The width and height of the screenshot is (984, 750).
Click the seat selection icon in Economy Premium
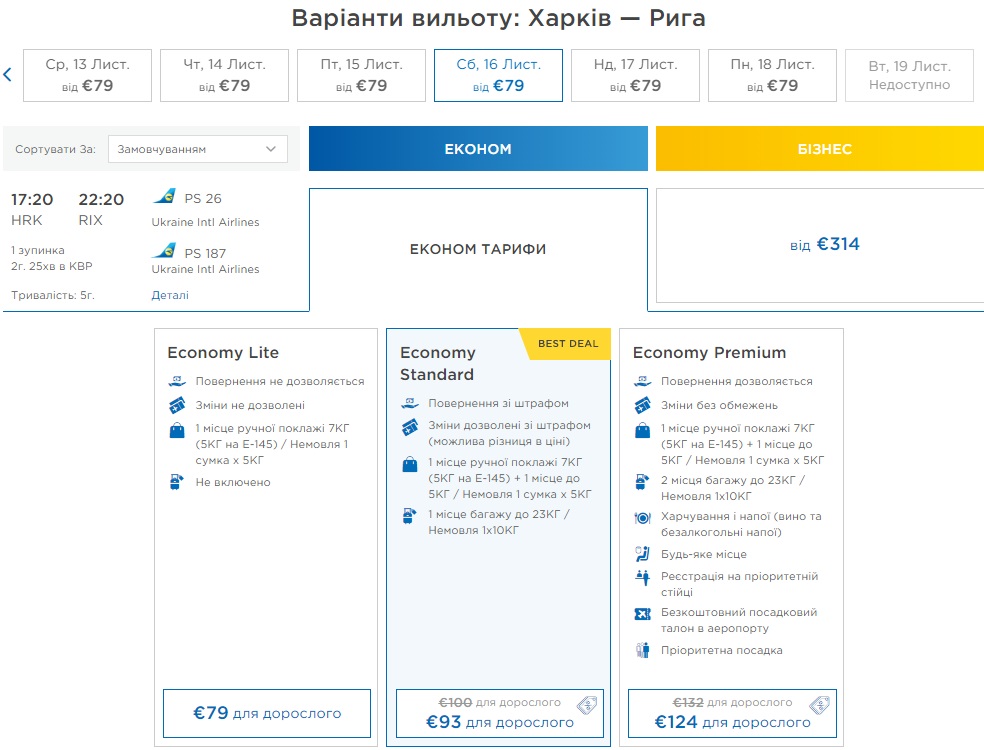click(643, 554)
